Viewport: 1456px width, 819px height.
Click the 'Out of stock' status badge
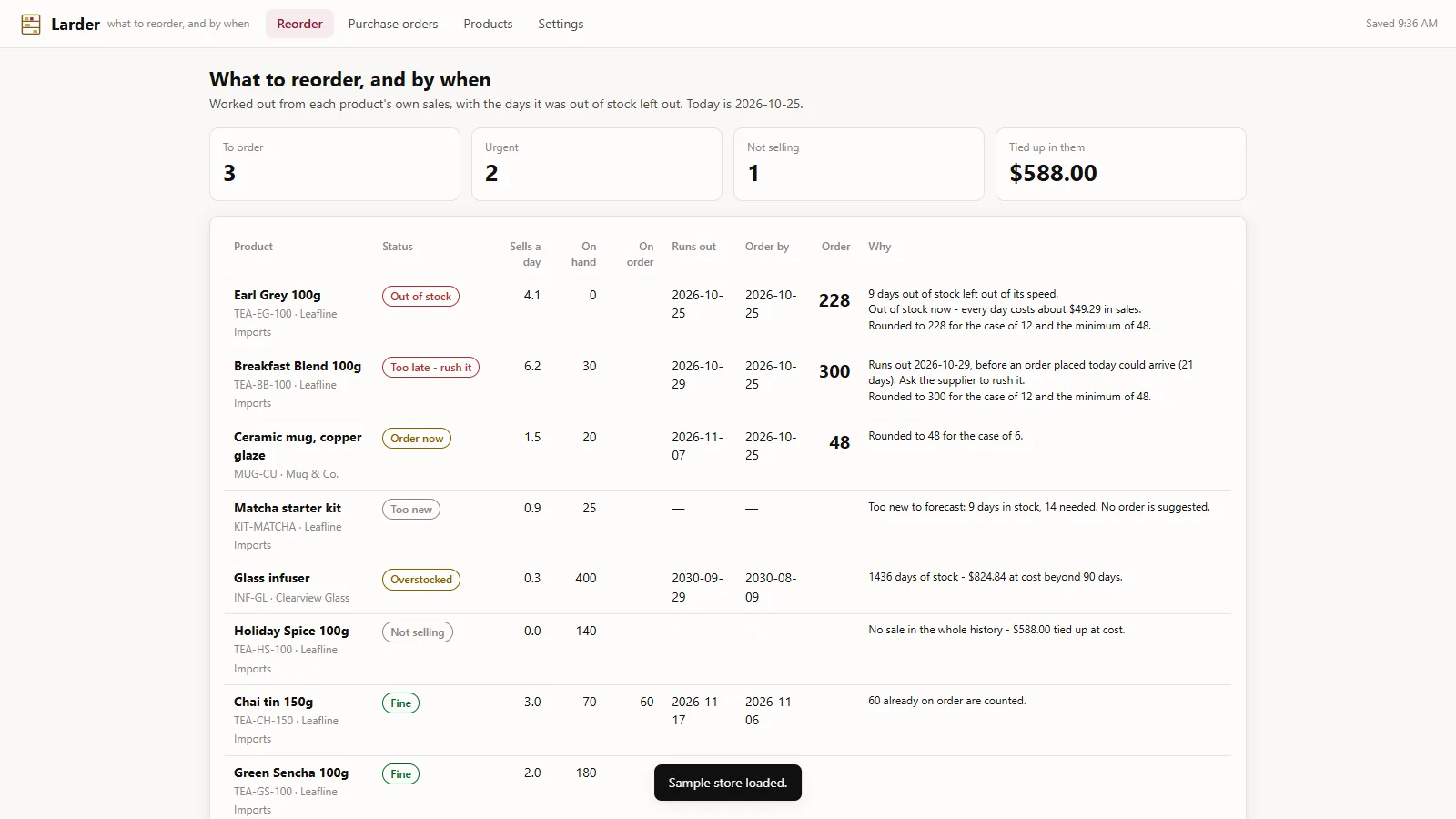(x=420, y=297)
